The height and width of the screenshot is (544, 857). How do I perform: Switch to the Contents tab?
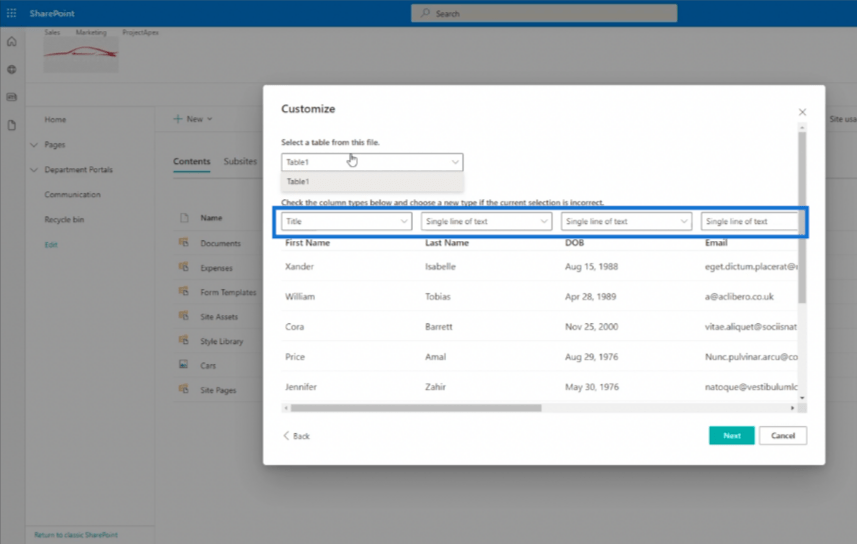click(192, 161)
